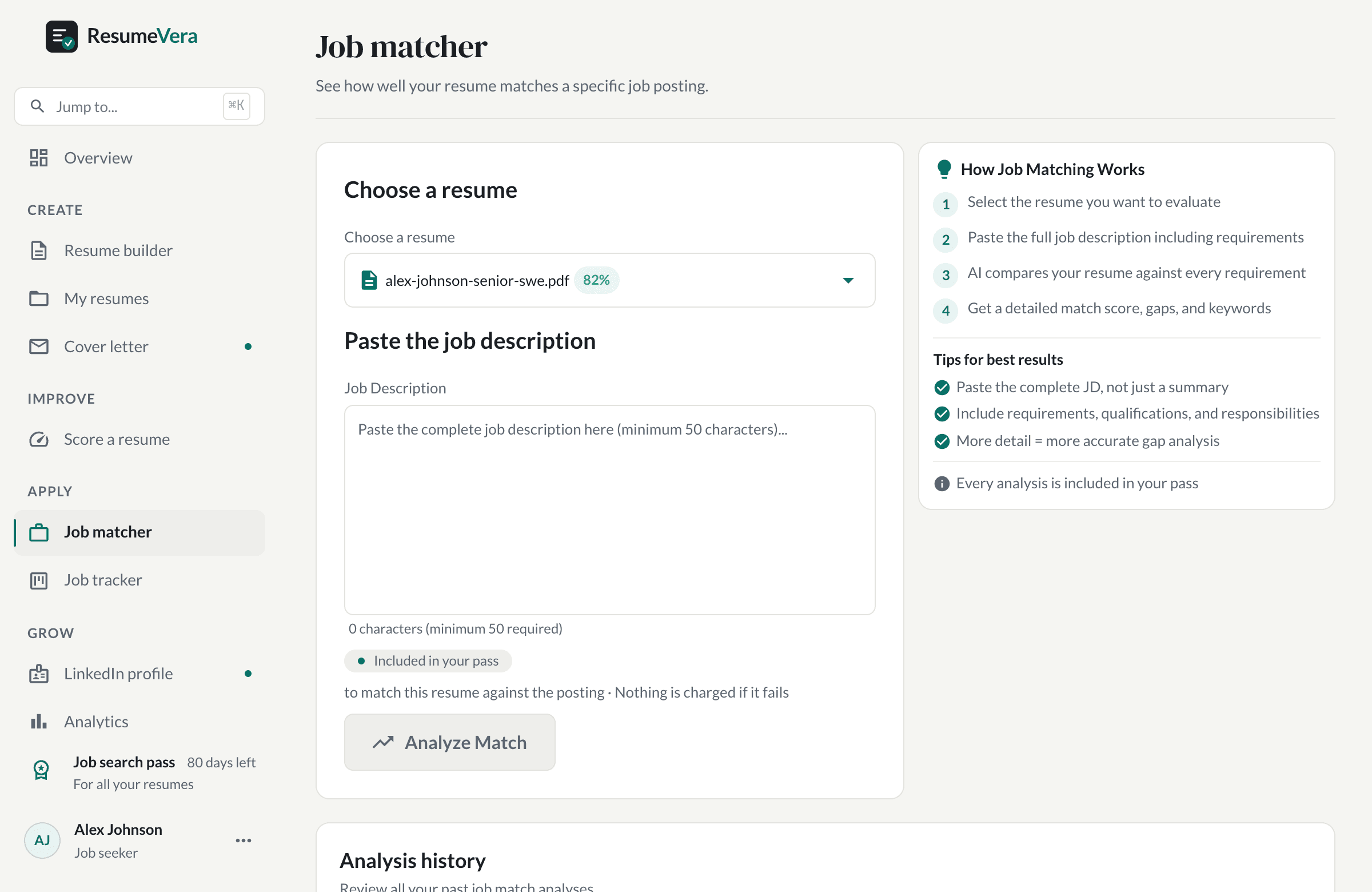Open Job tracker

pyautogui.click(x=139, y=580)
